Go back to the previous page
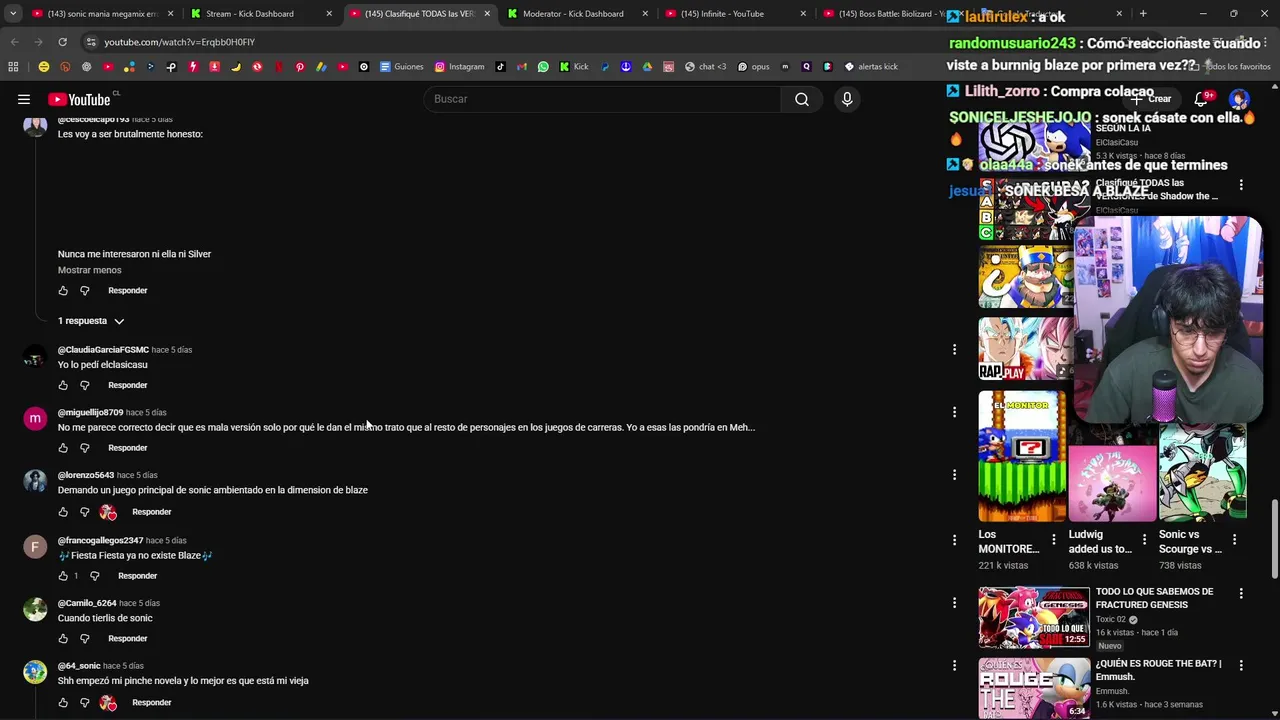This screenshot has width=1280, height=720. coord(14,42)
